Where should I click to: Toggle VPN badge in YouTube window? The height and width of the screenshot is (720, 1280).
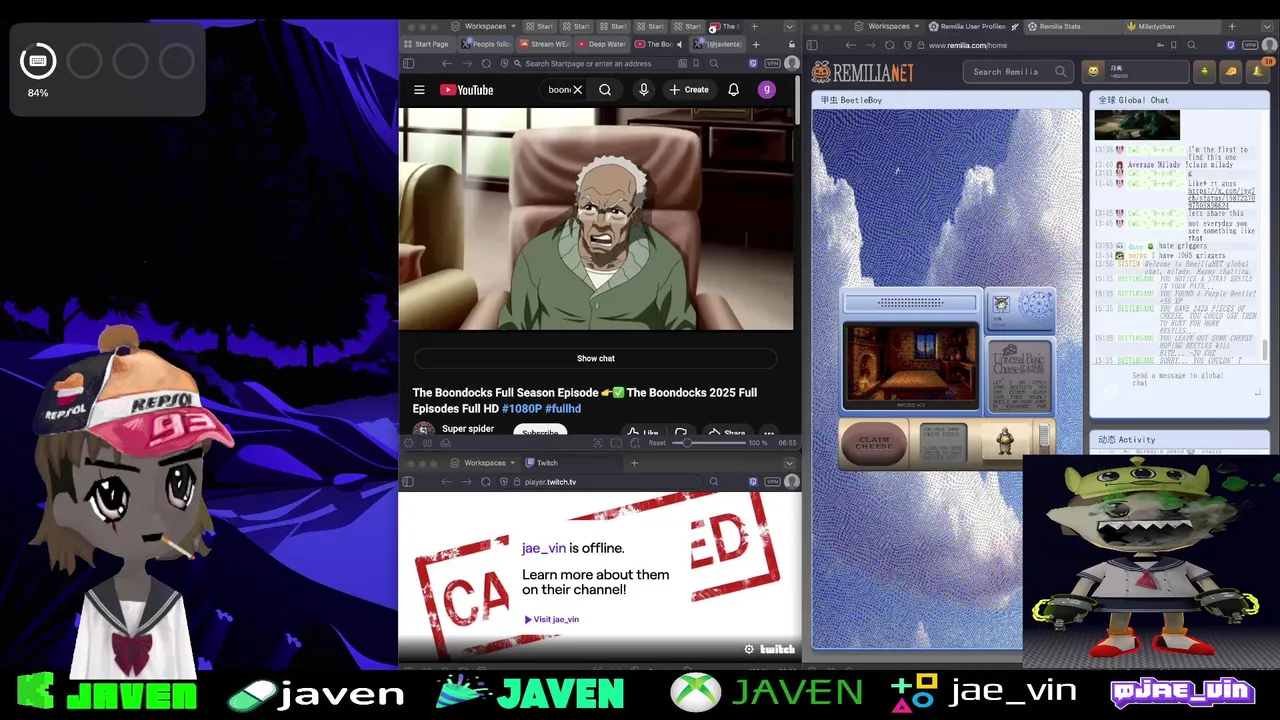tap(772, 63)
